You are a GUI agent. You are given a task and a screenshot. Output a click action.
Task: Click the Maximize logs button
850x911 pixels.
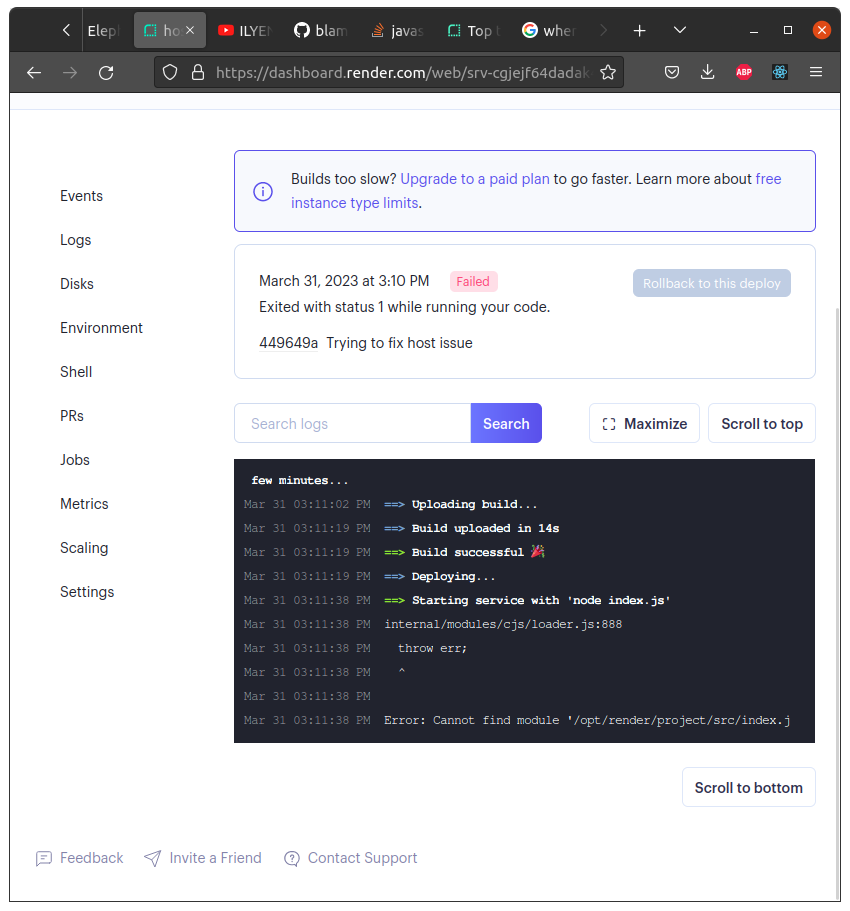click(644, 424)
